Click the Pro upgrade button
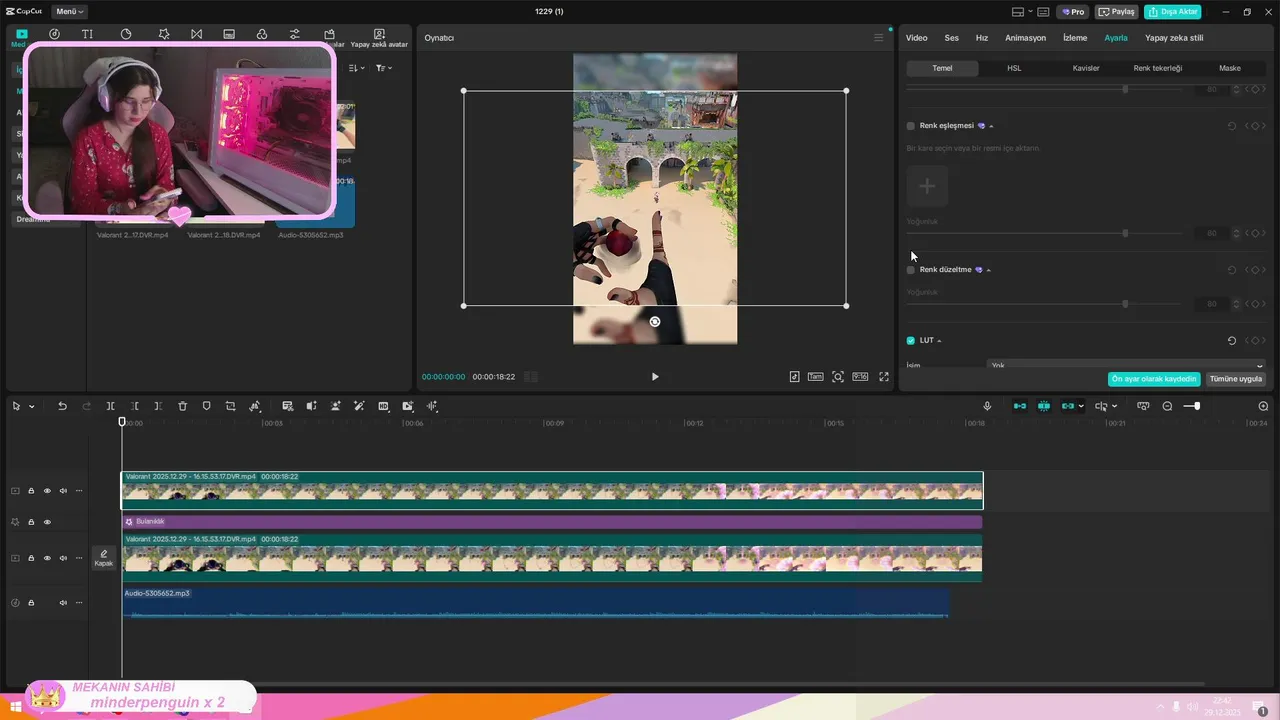Screen dimensions: 1280x720 (x=1073, y=12)
